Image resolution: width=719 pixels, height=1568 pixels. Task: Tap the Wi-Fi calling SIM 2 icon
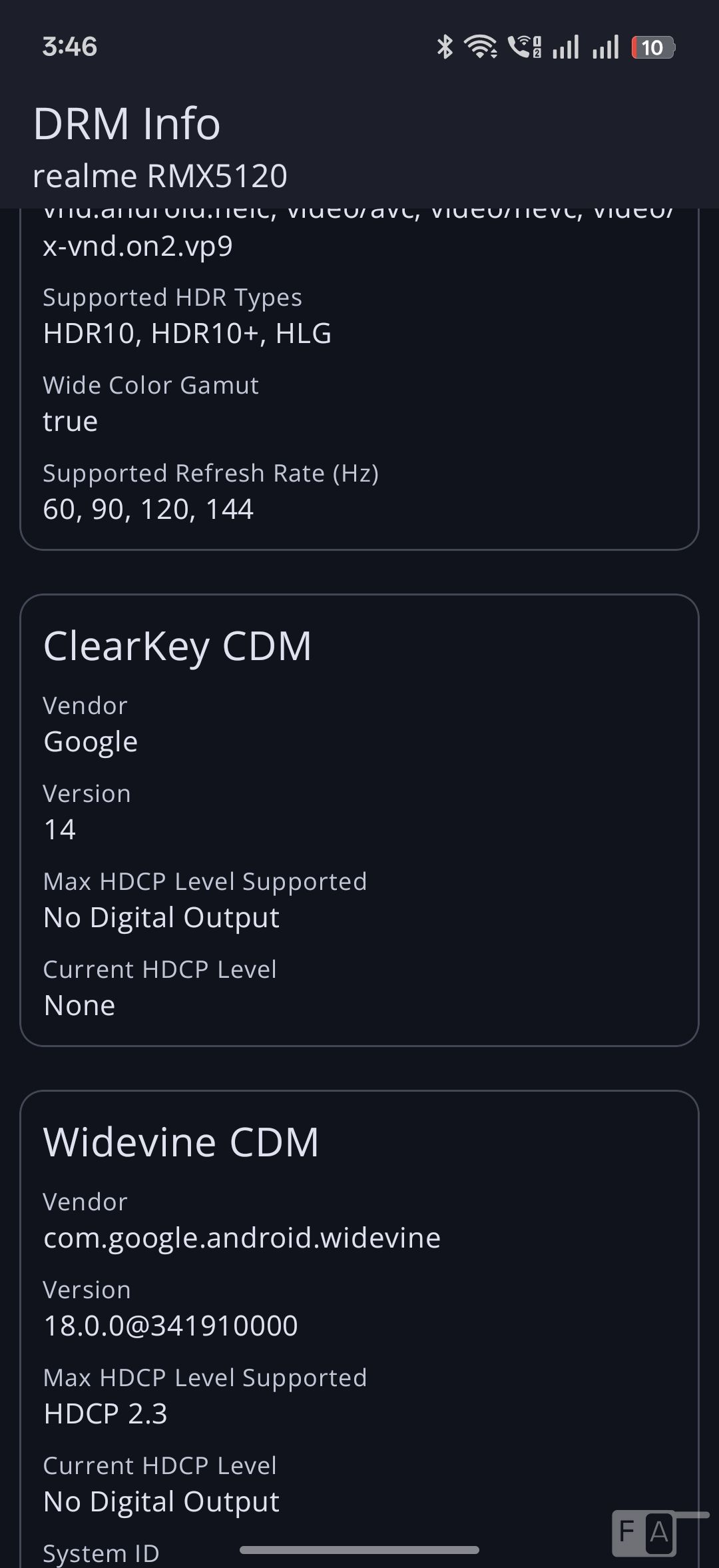point(525,47)
